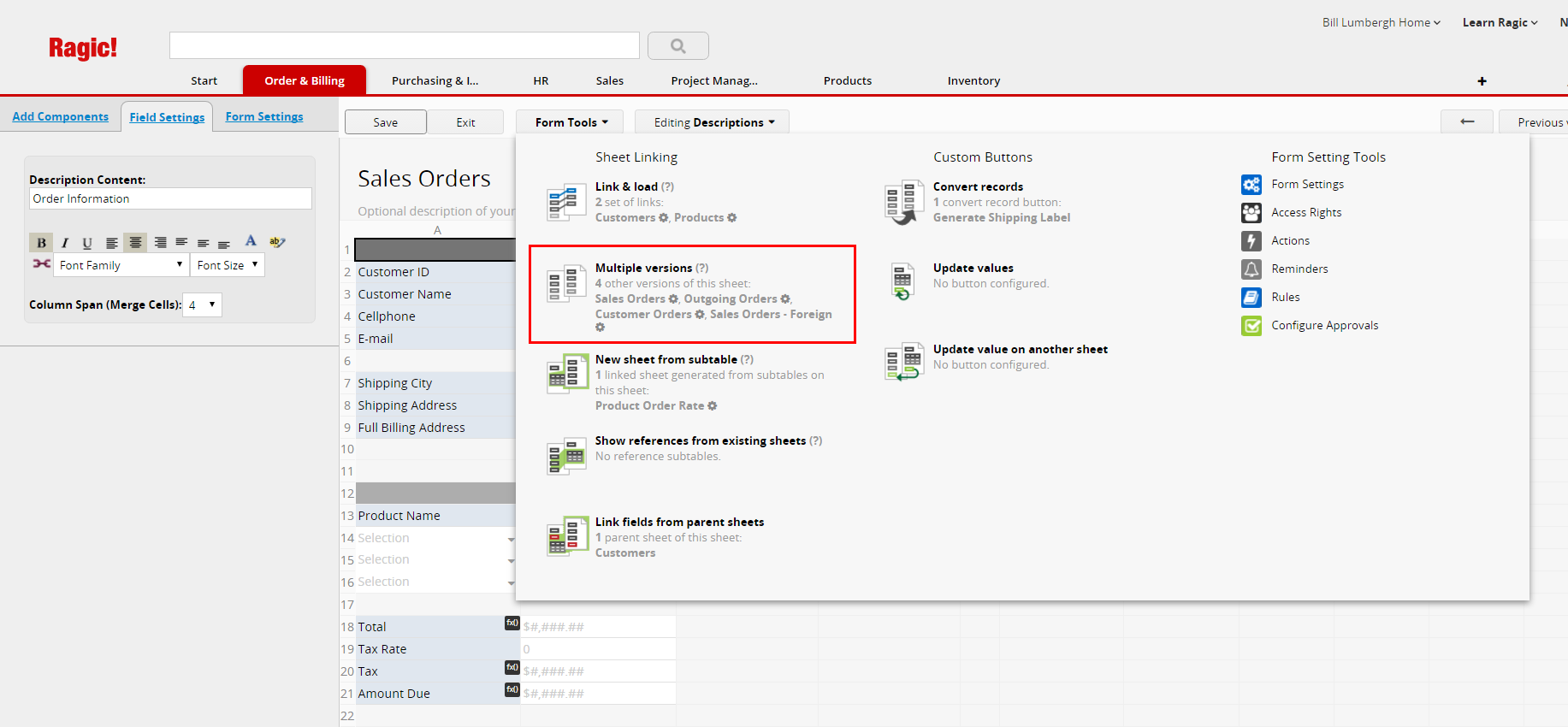Center align the description text
This screenshot has height=727, width=1568.
point(135,243)
